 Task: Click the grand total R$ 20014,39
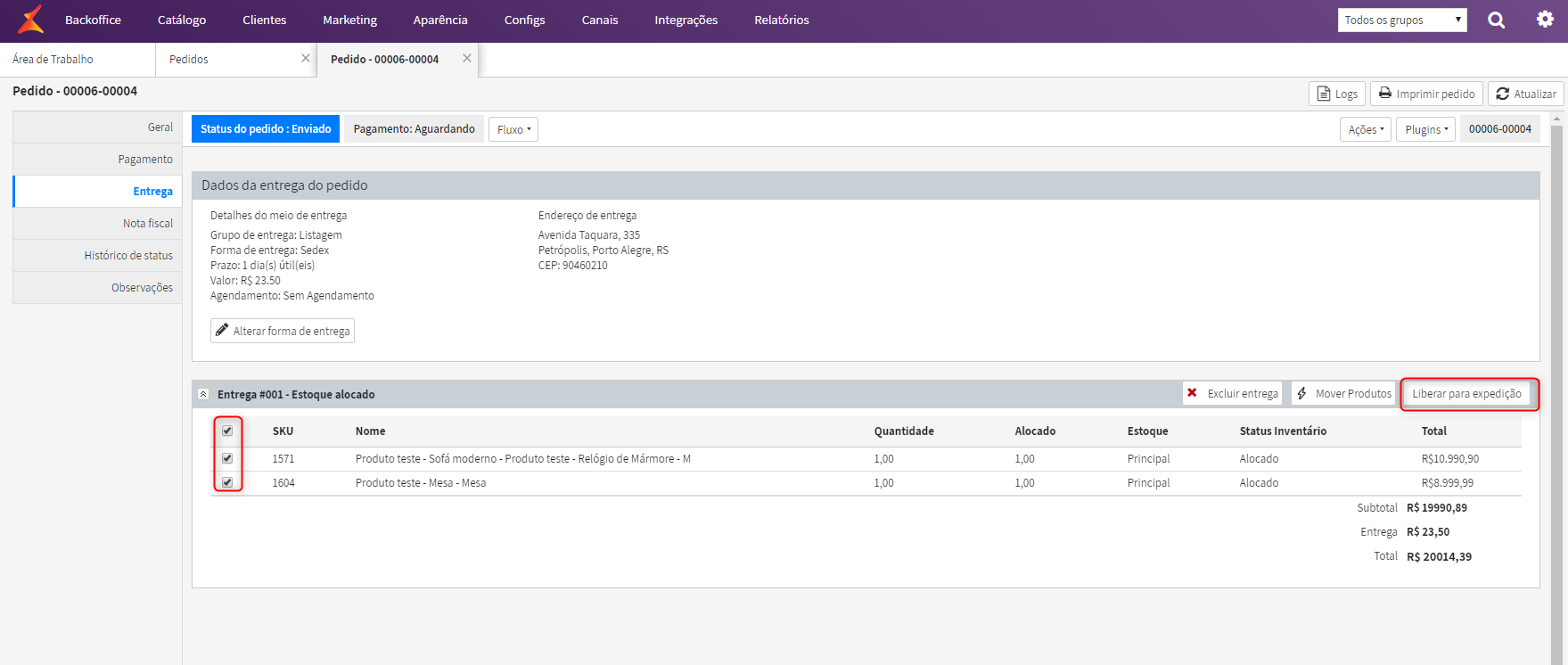1440,557
